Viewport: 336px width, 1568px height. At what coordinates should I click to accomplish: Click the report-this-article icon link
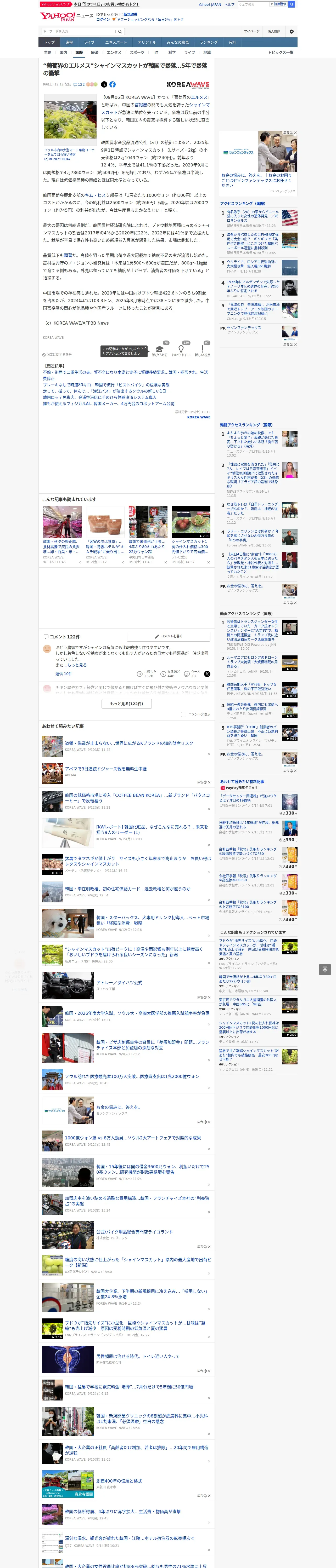(x=57, y=354)
